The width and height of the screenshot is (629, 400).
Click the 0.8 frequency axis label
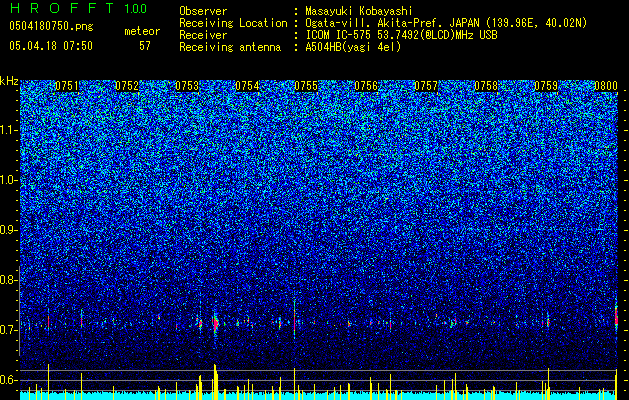[x=8, y=280]
